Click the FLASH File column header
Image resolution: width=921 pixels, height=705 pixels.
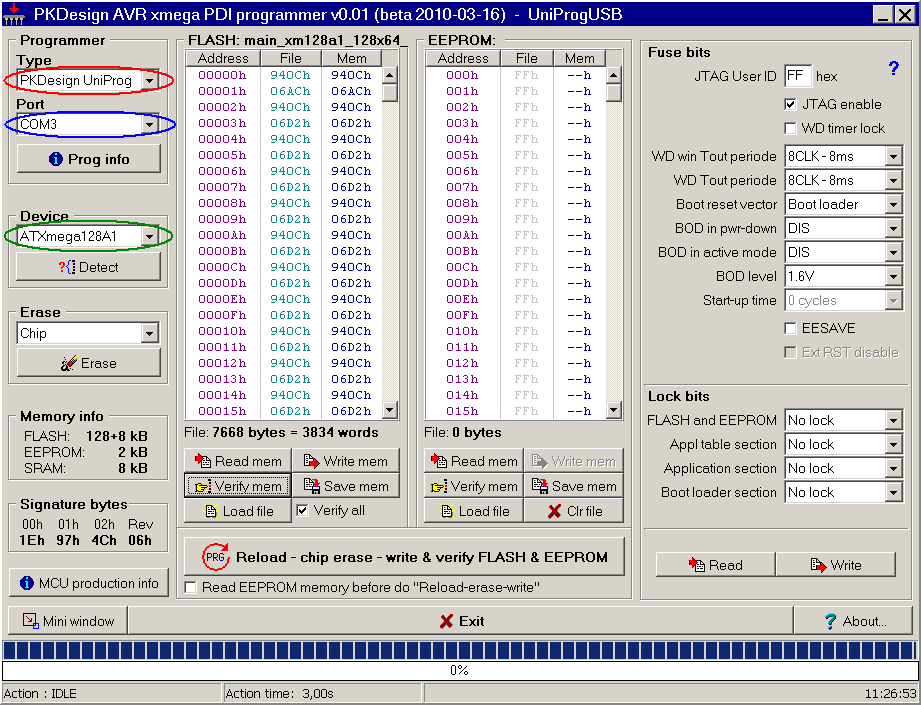(x=291, y=58)
